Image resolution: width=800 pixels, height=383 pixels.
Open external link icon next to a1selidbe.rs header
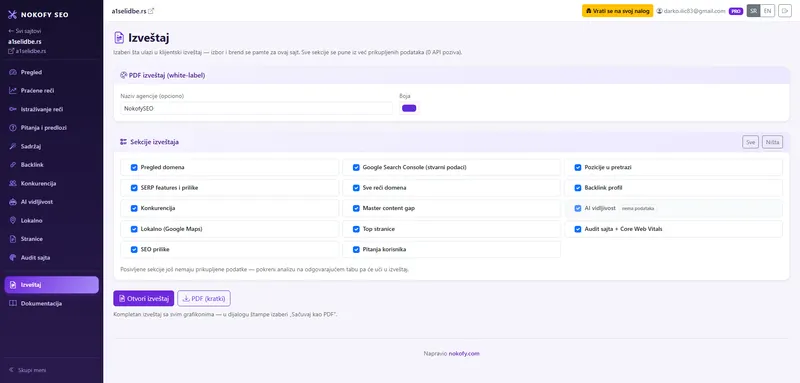(151, 11)
